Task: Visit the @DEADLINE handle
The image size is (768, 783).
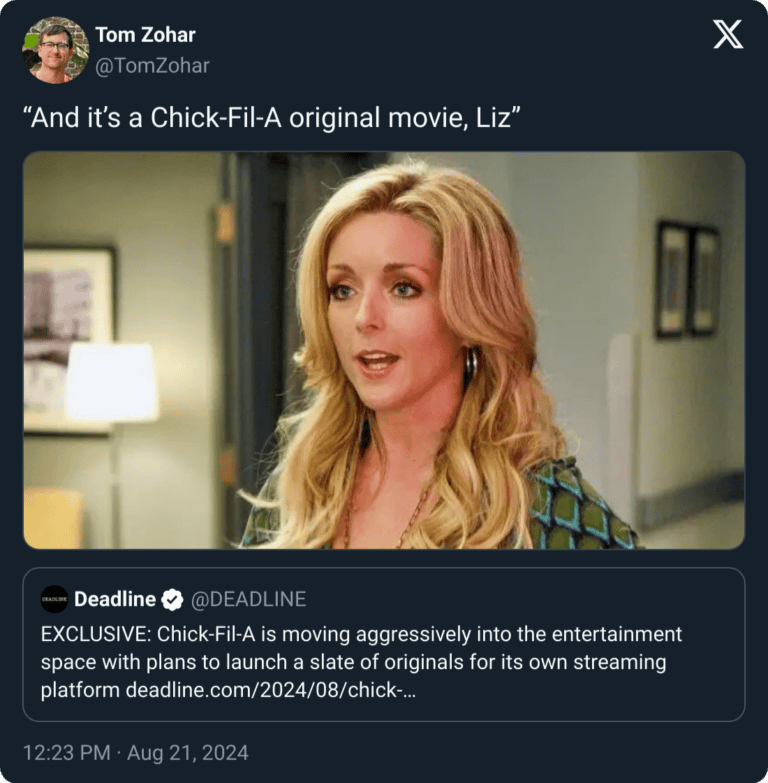Action: (249, 599)
